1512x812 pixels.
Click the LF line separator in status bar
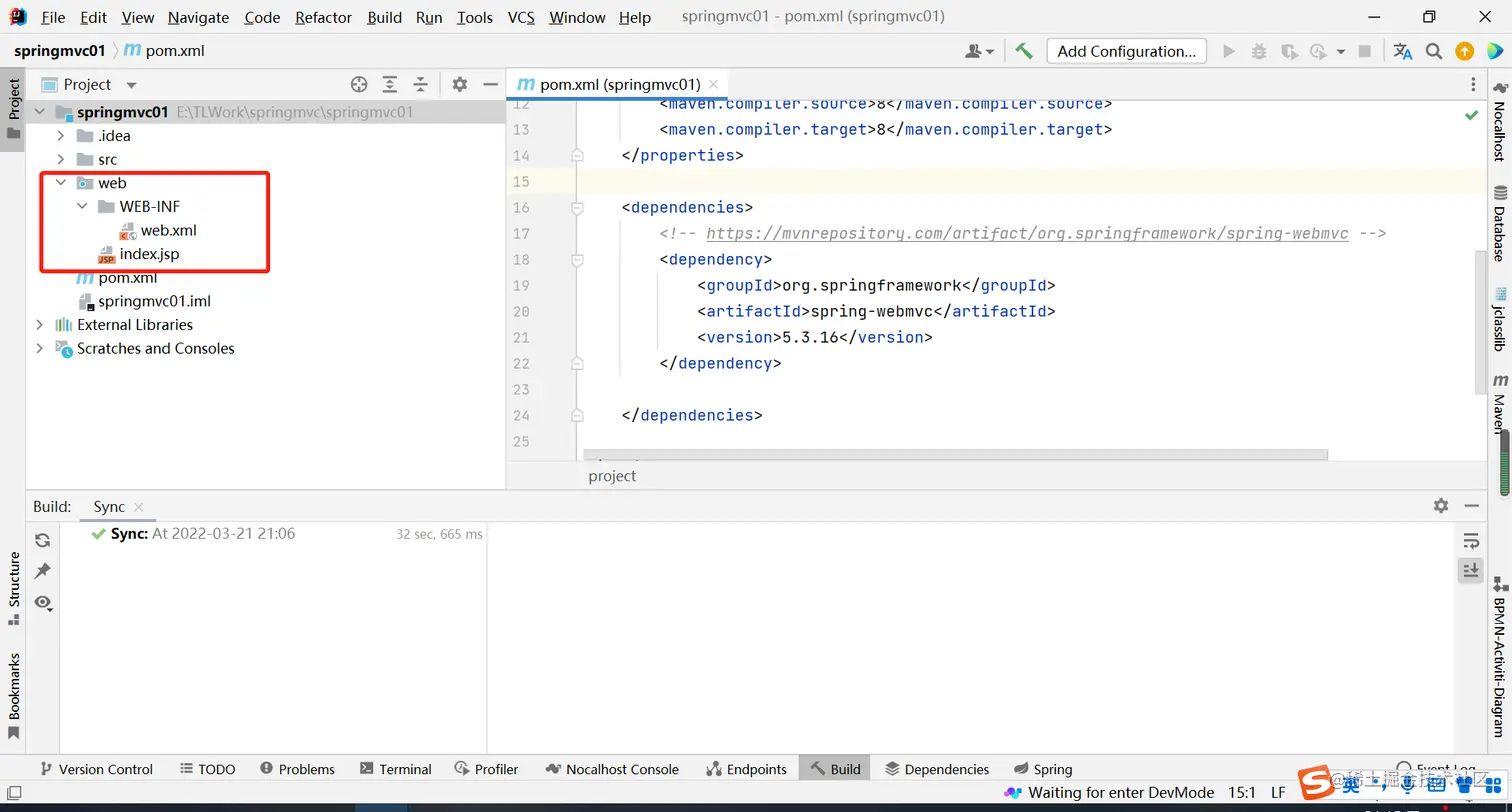(x=1278, y=793)
